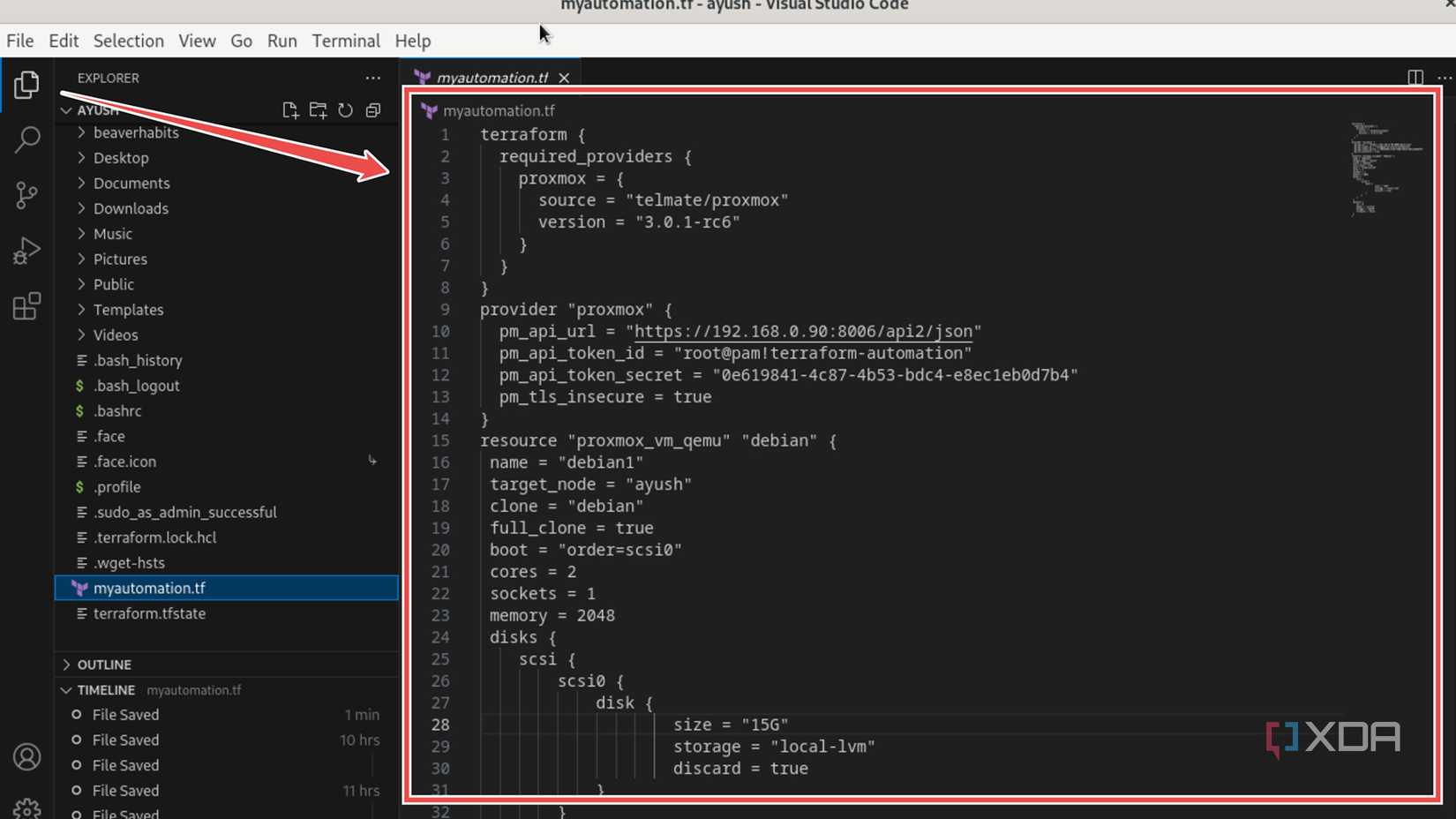Open the Run and Debug view
The height and width of the screenshot is (819, 1456).
coord(27,250)
